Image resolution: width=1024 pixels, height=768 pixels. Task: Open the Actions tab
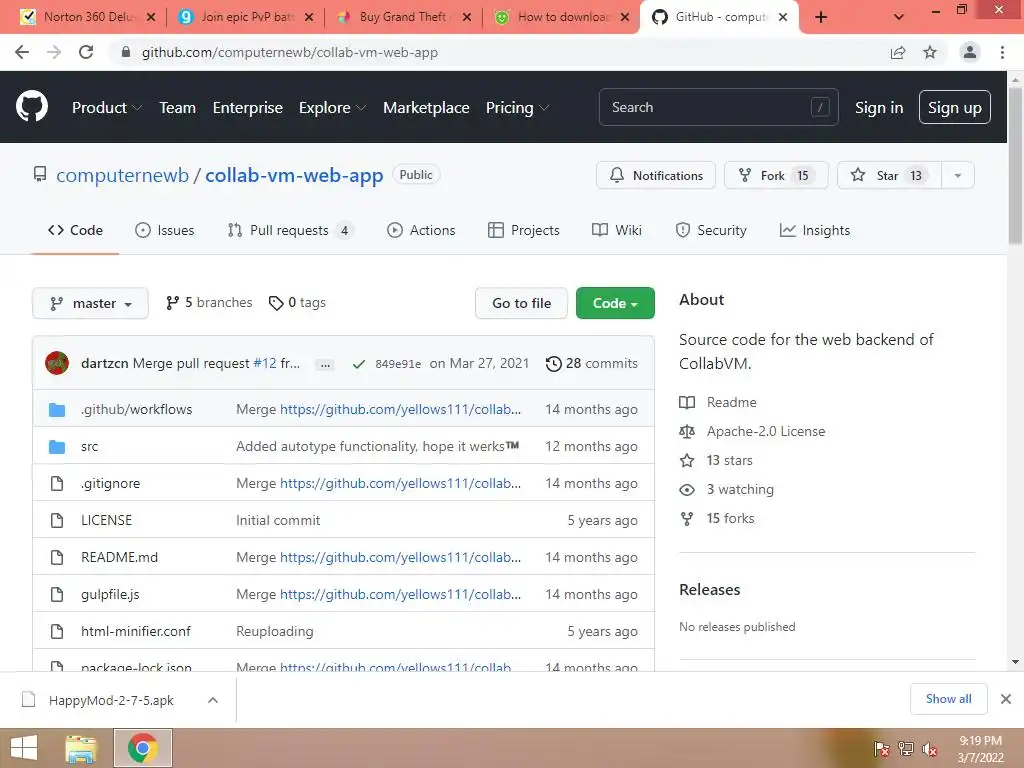click(421, 231)
